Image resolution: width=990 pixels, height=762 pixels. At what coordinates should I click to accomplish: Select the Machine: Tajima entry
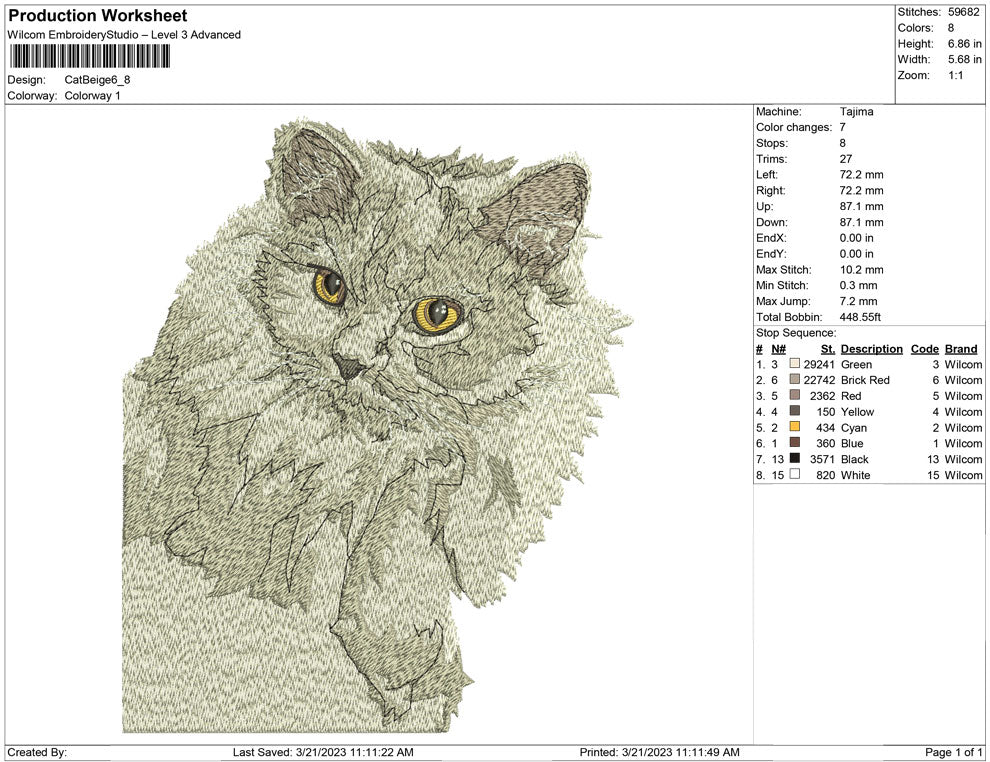tap(855, 112)
